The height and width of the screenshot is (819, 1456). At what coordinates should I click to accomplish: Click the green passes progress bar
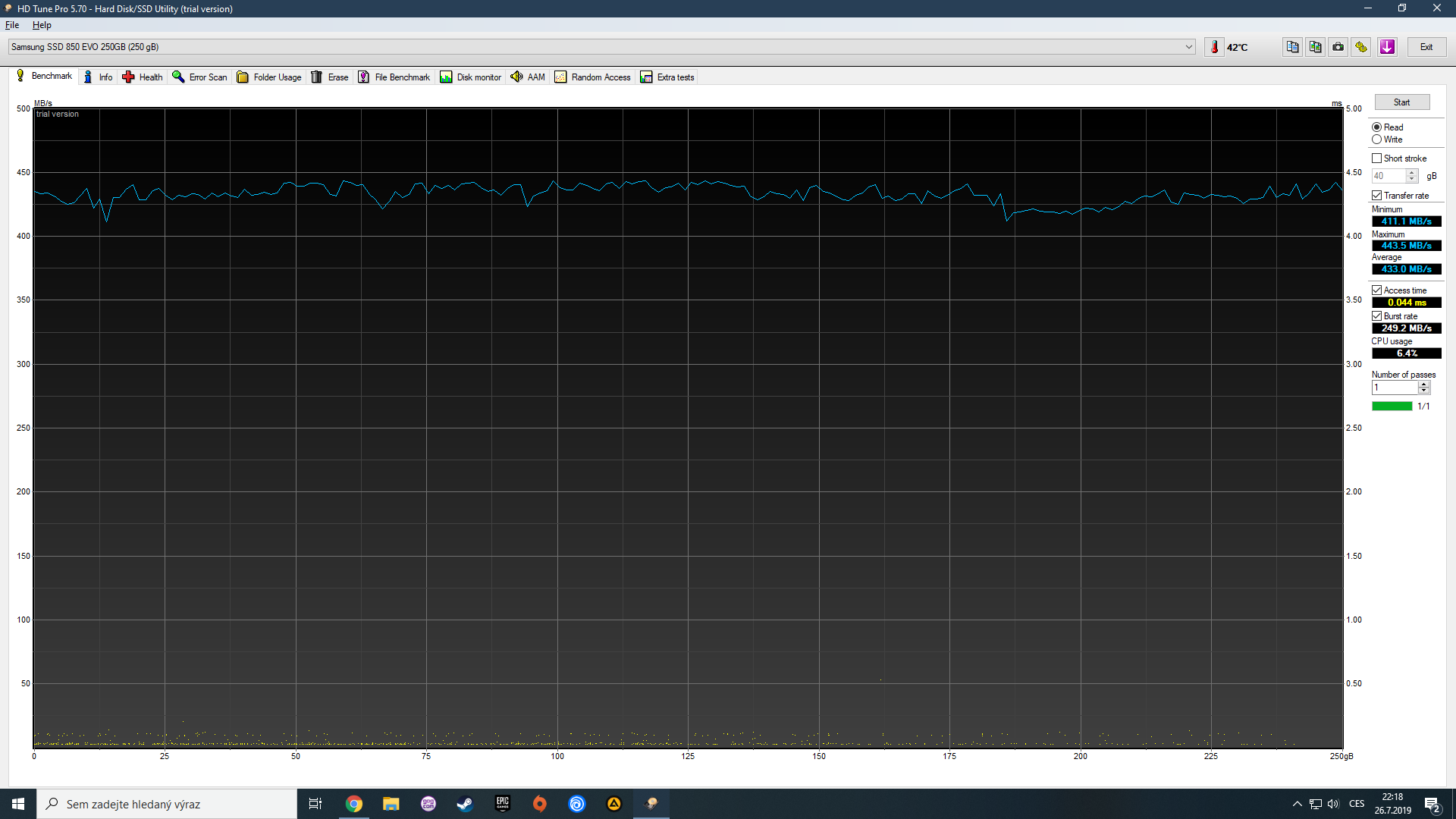[x=1392, y=406]
